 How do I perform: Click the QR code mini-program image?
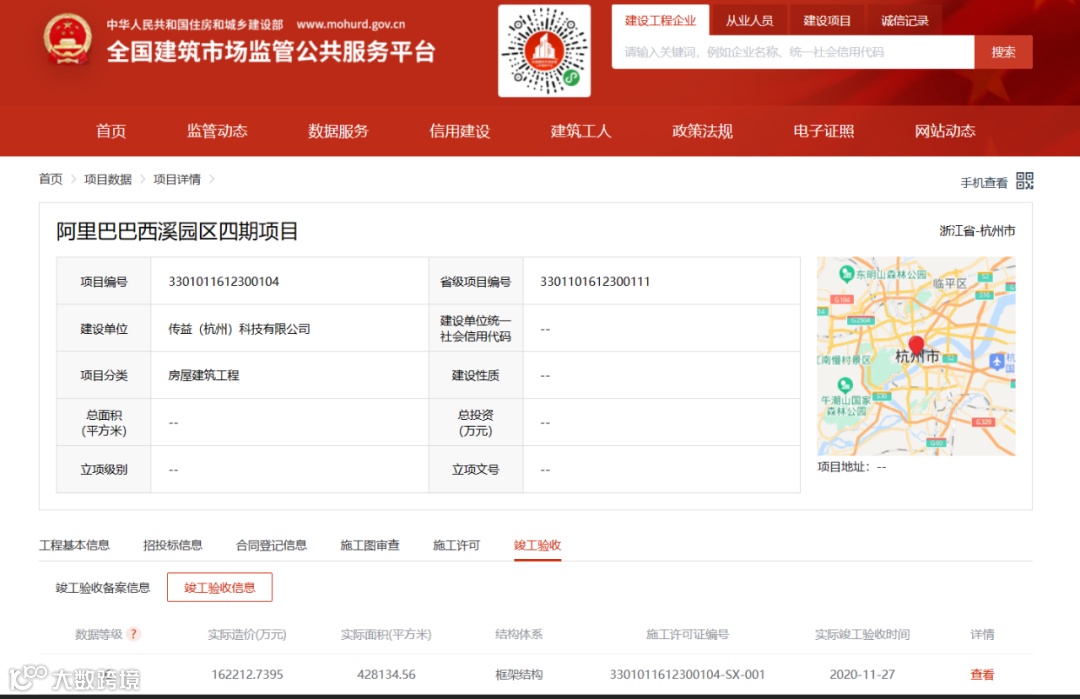tap(544, 51)
